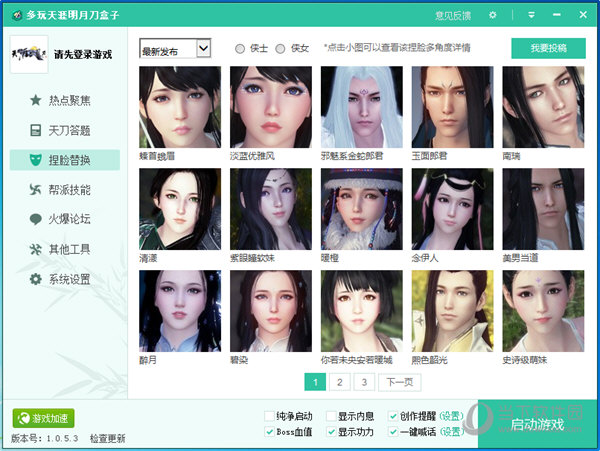Minimize the window
The width and height of the screenshot is (600, 451).
coord(557,15)
